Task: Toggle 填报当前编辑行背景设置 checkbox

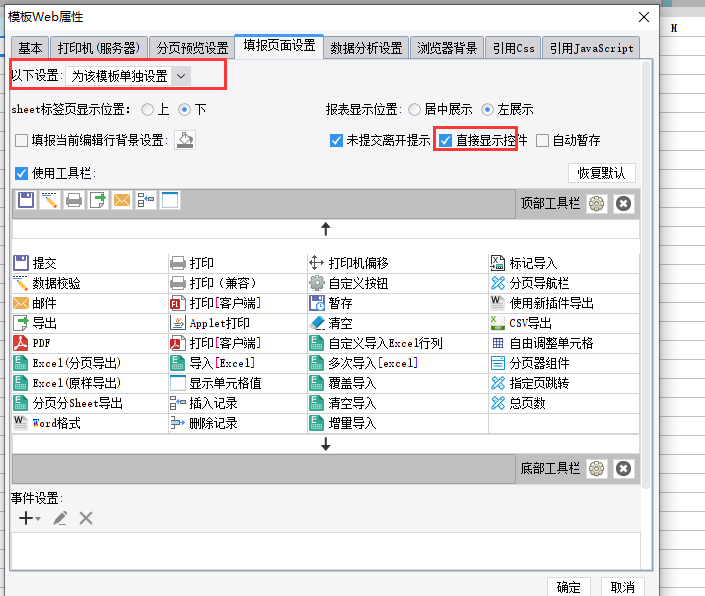Action: [21, 141]
